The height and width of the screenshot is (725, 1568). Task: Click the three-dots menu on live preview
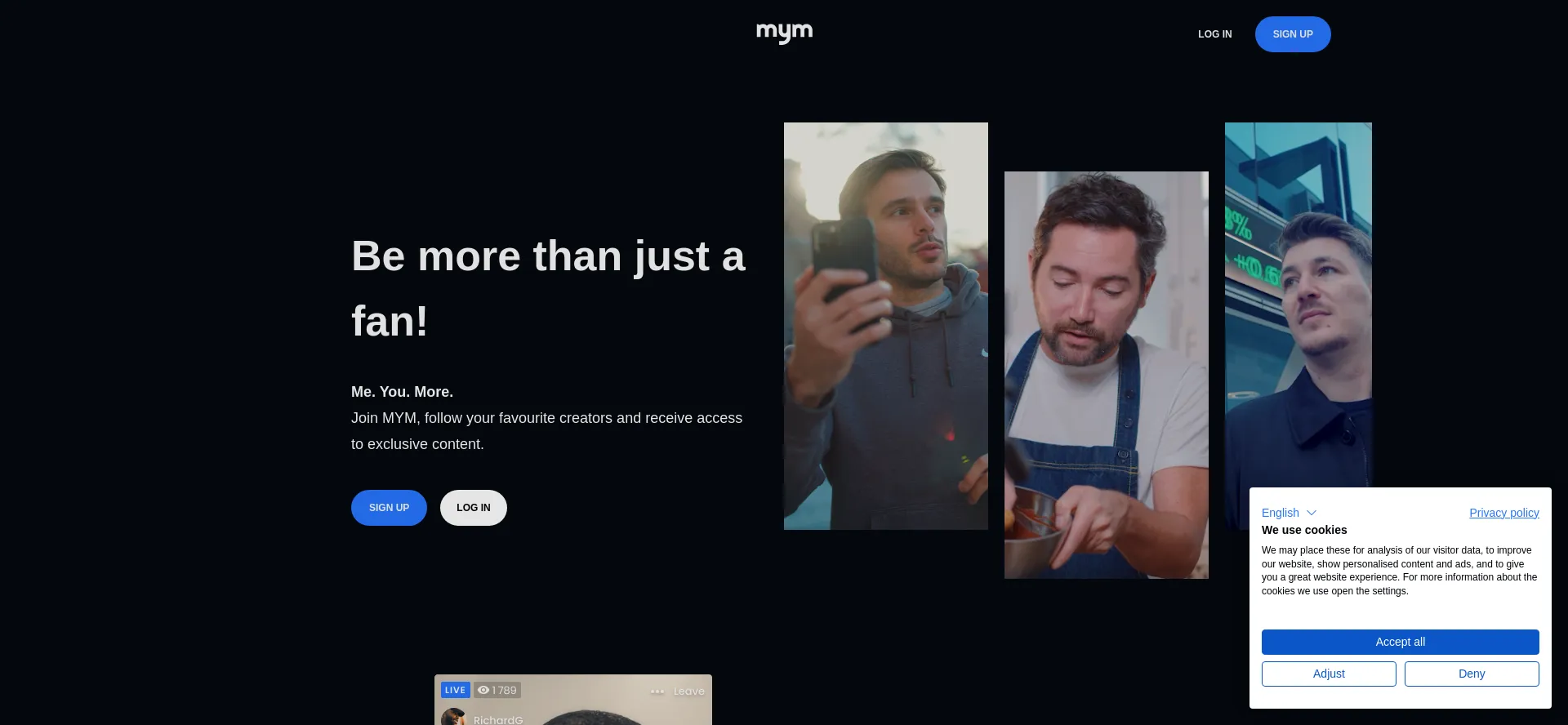[657, 692]
